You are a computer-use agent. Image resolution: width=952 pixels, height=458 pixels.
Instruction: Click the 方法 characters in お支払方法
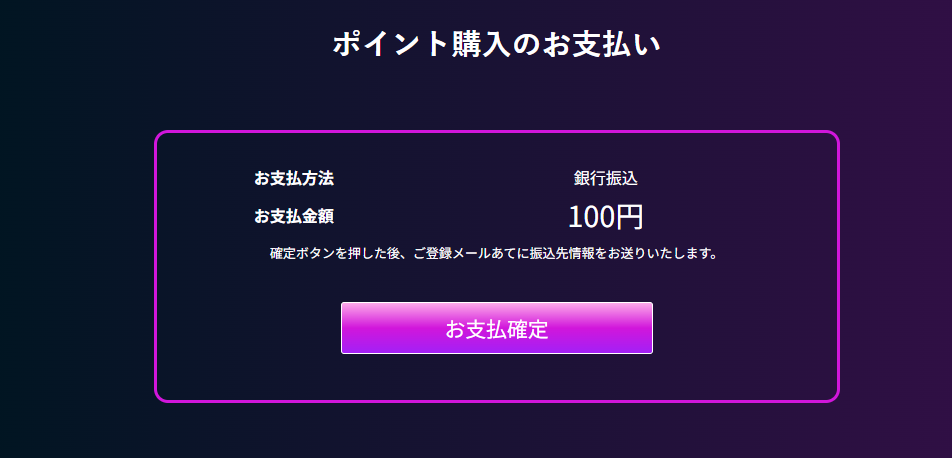pos(318,179)
